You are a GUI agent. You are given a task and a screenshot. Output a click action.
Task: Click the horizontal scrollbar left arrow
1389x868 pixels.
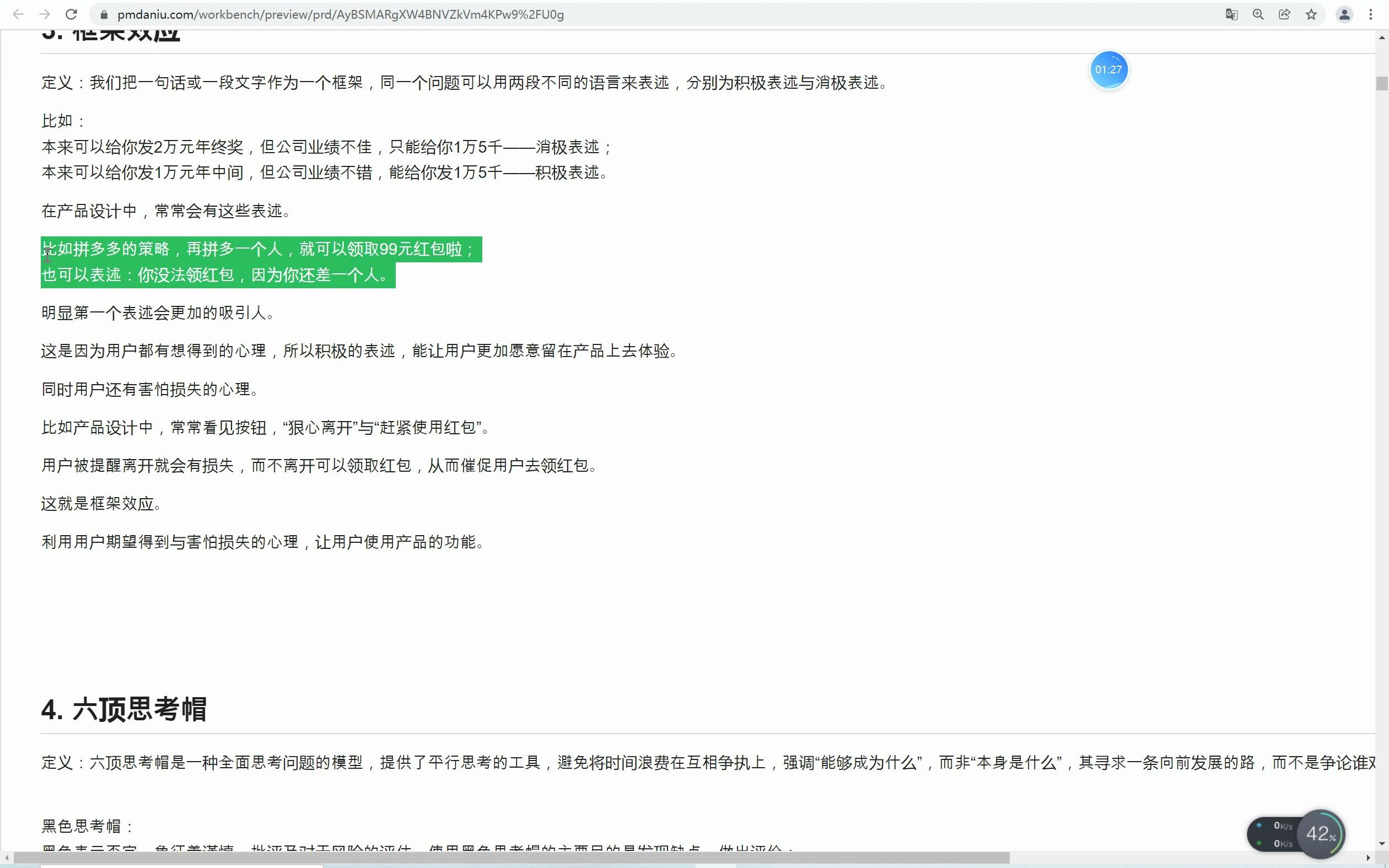click(6, 858)
